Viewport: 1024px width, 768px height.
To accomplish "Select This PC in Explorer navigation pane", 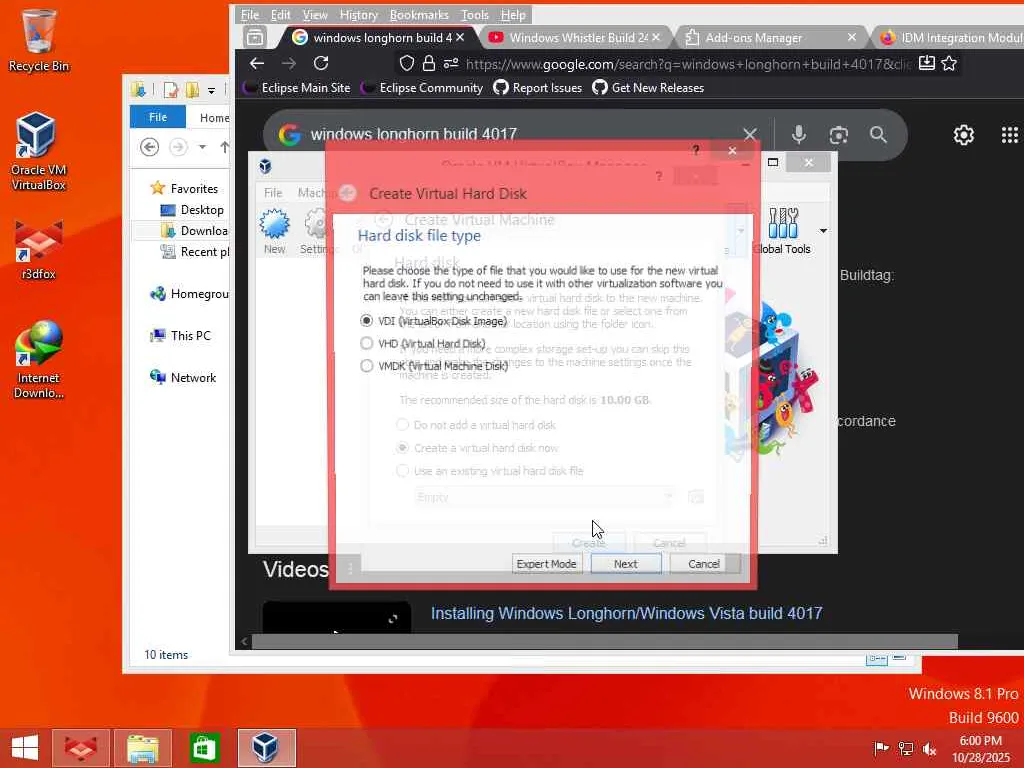I will [181, 336].
